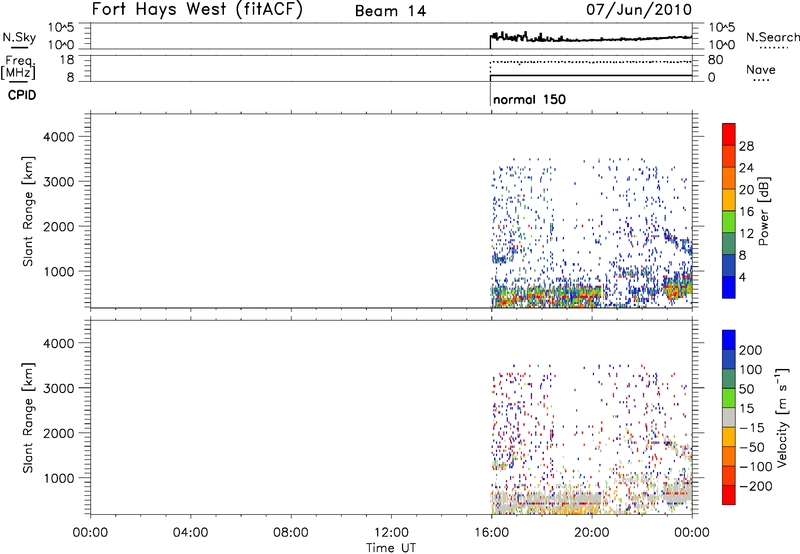This screenshot has width=800, height=554.
Task: Click the 'CPID' label
Action: tap(22, 95)
